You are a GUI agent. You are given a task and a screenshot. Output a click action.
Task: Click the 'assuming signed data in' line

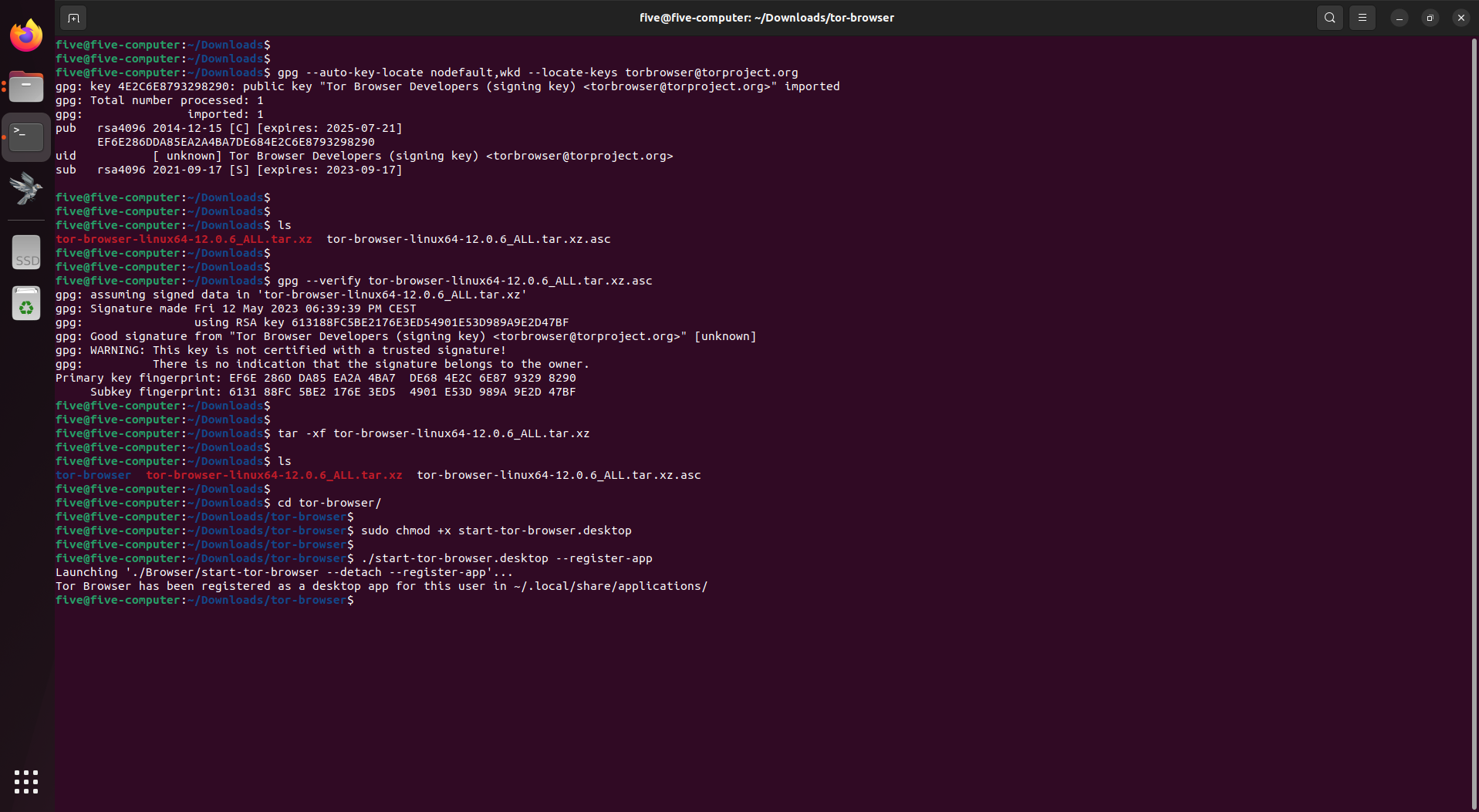pos(292,295)
